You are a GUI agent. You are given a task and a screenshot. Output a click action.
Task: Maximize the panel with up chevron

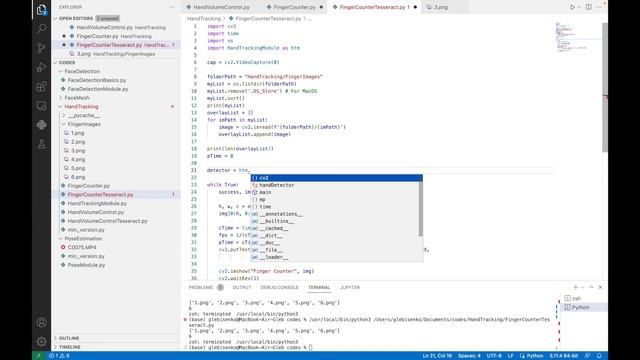pos(591,287)
